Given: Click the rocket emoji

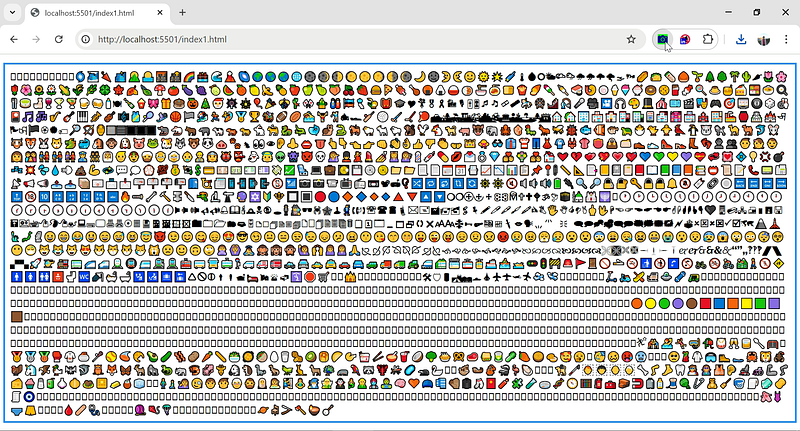Looking at the screenshot, I should tap(35, 264).
